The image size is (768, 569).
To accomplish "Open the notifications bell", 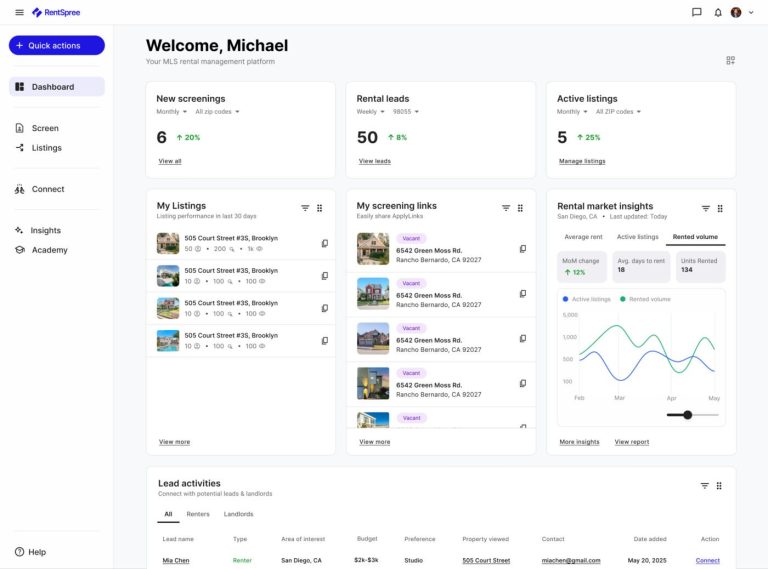I will click(x=718, y=12).
